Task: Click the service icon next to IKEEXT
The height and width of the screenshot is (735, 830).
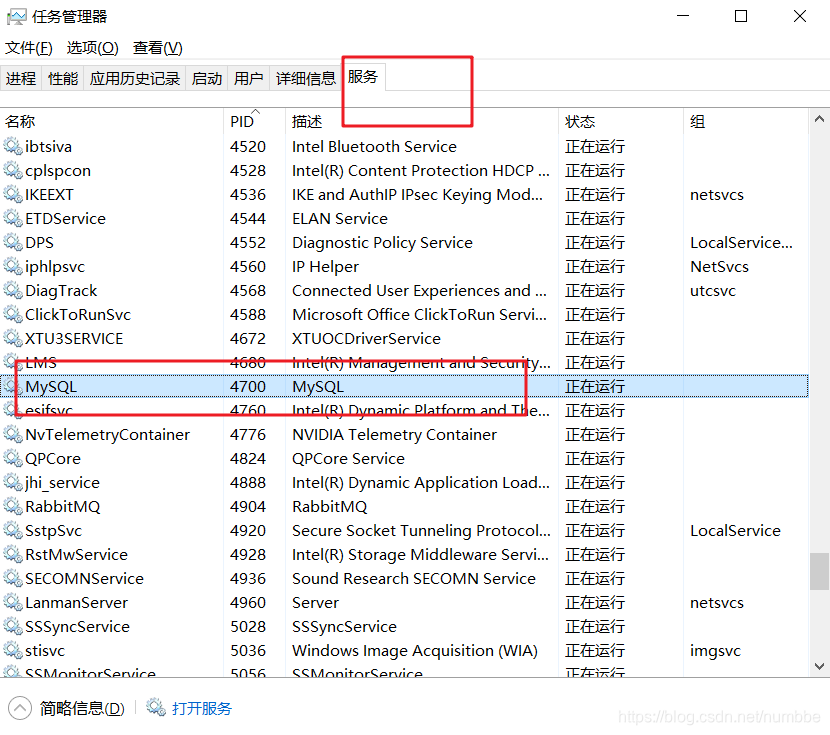Action: (x=13, y=194)
